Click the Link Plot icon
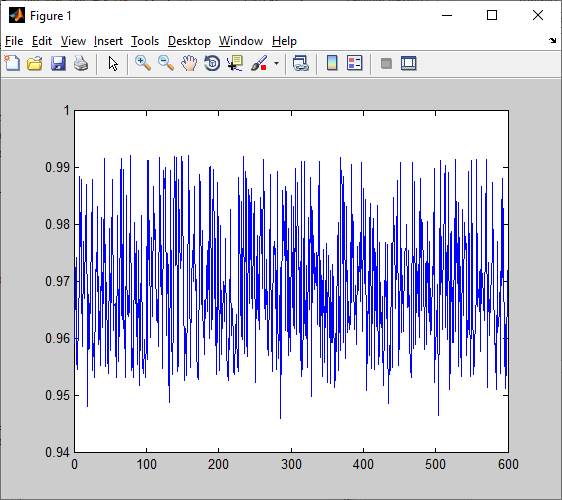This screenshot has height=500, width=562. tap(301, 64)
